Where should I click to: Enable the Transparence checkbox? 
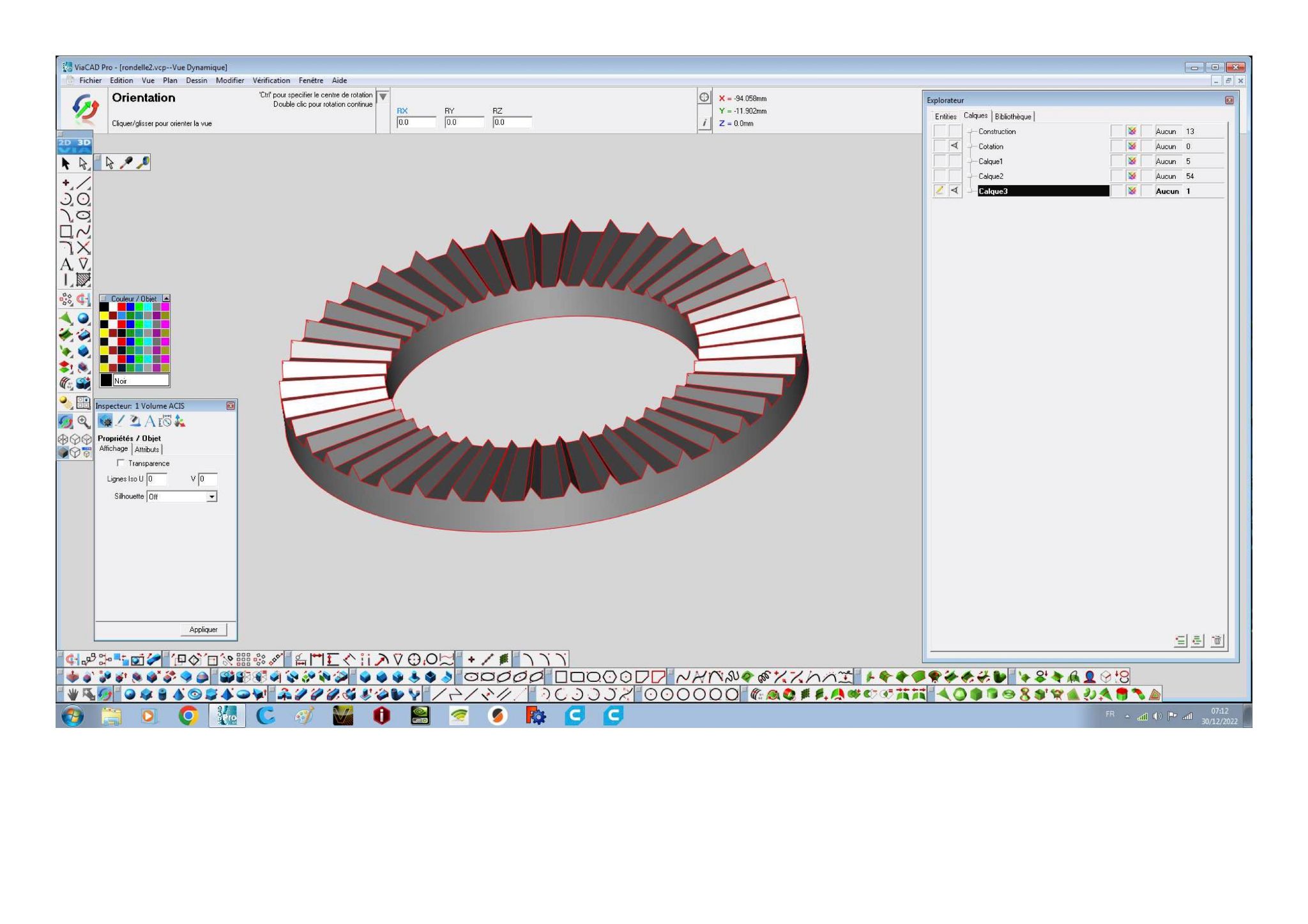pyautogui.click(x=121, y=463)
